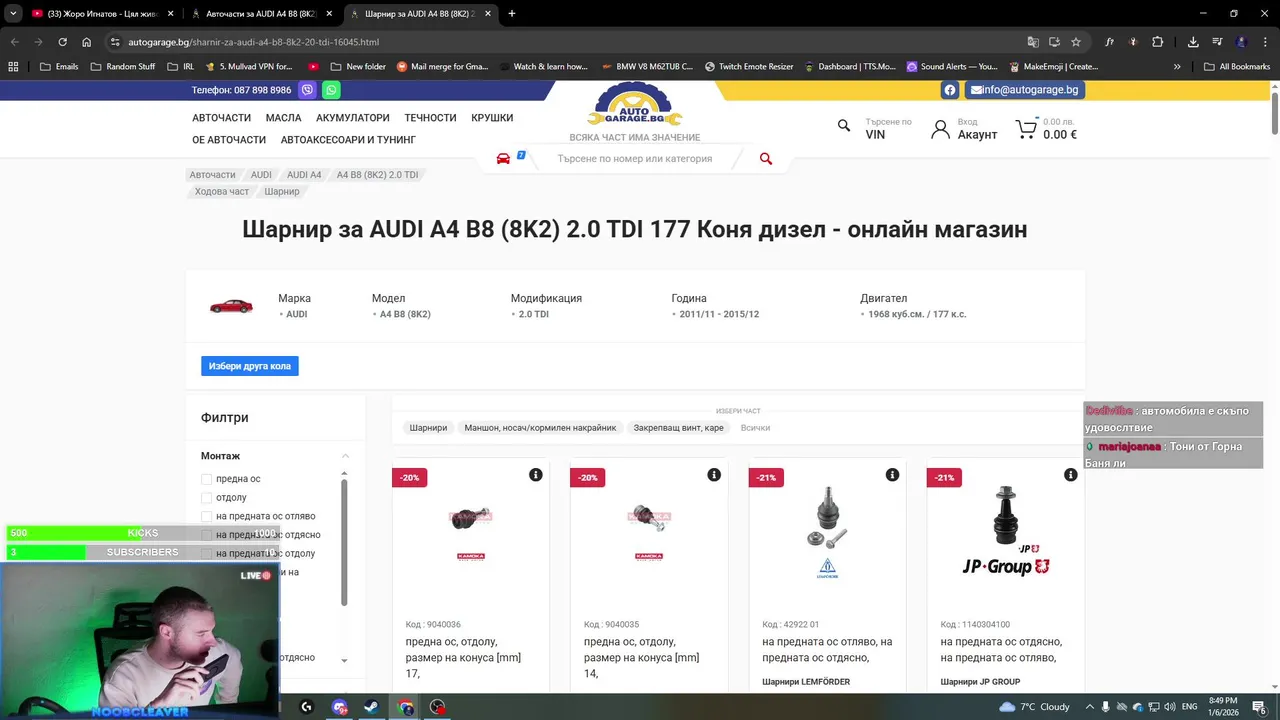Open АВТОАКСЕСОАРИ И ТУНИНГ menu

(x=348, y=140)
